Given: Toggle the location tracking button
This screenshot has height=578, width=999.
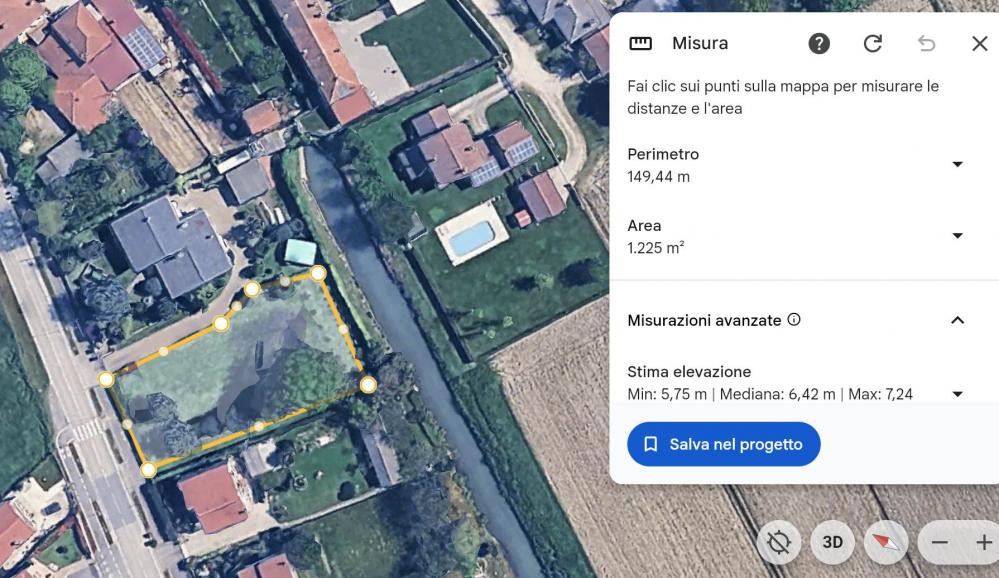Looking at the screenshot, I should pyautogui.click(x=779, y=542).
